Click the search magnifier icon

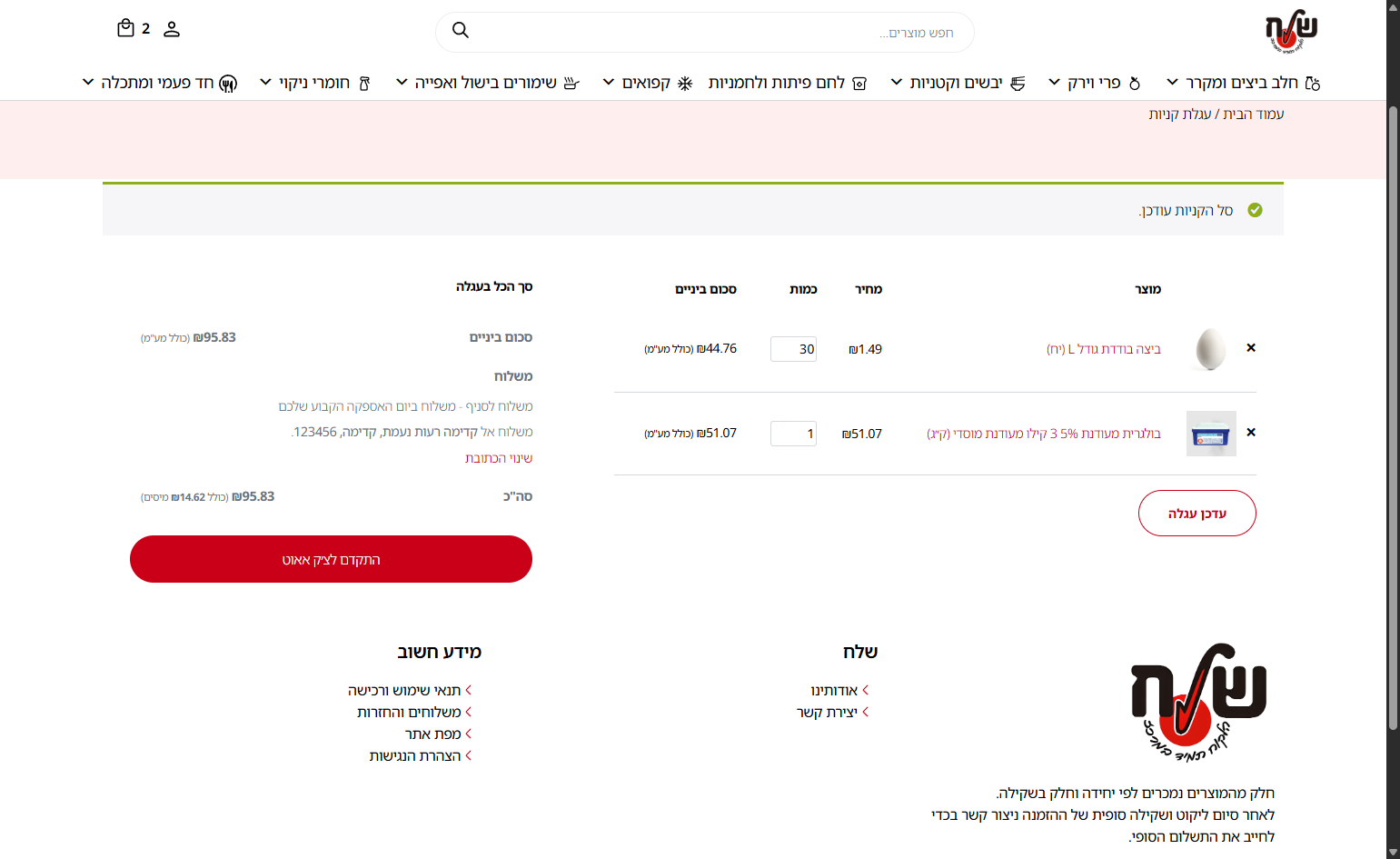pyautogui.click(x=461, y=31)
